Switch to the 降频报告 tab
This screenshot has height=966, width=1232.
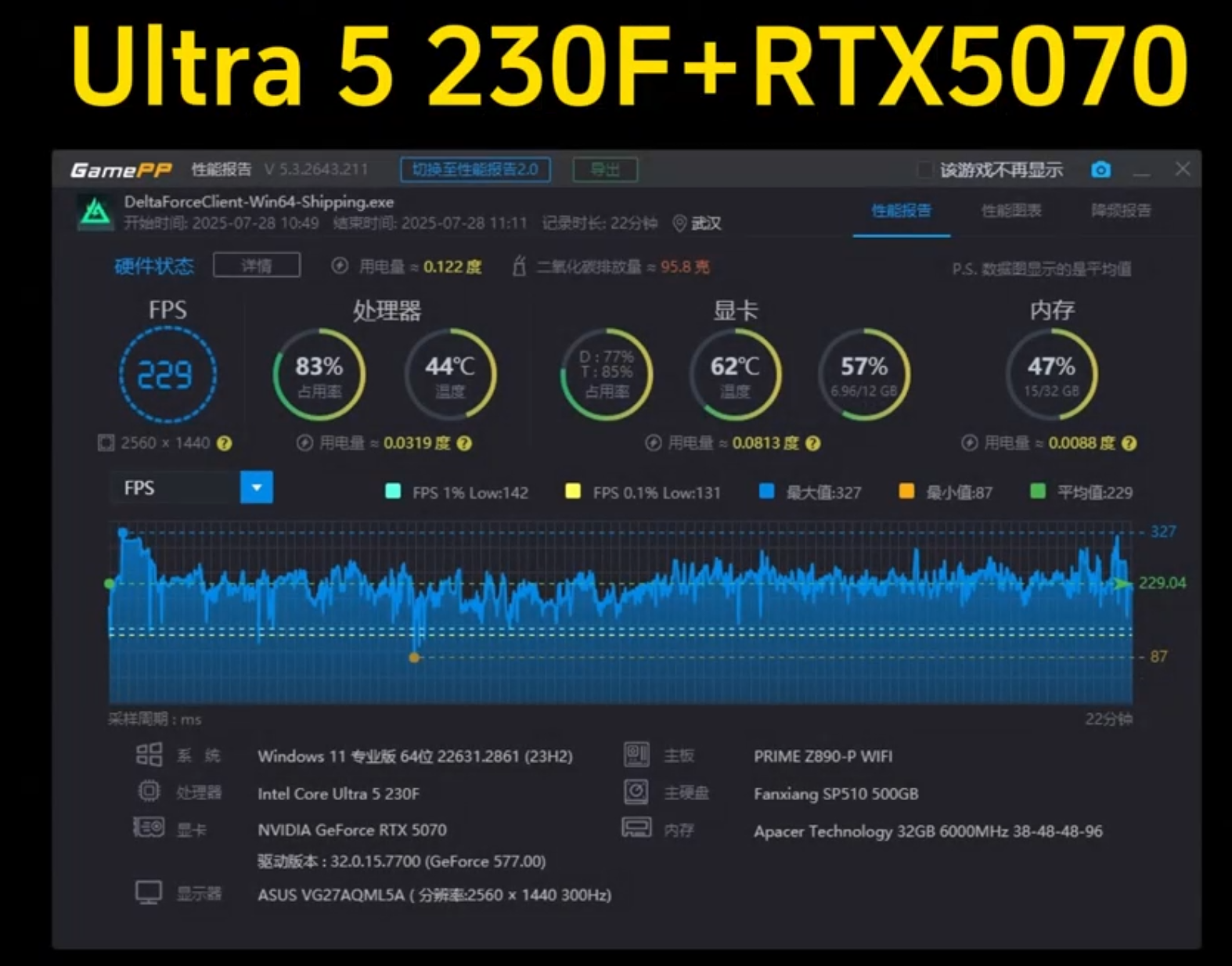pyautogui.click(x=1121, y=211)
